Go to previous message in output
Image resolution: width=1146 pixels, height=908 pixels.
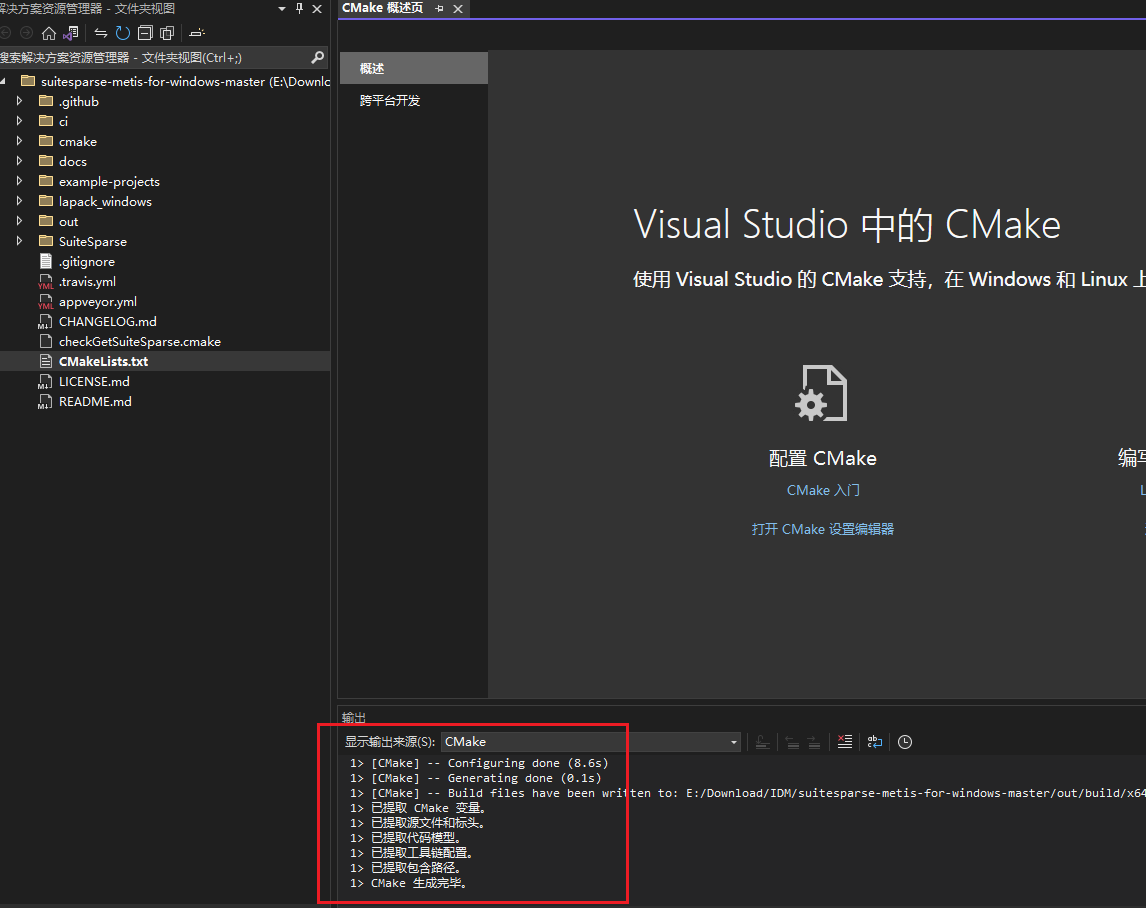coord(792,742)
